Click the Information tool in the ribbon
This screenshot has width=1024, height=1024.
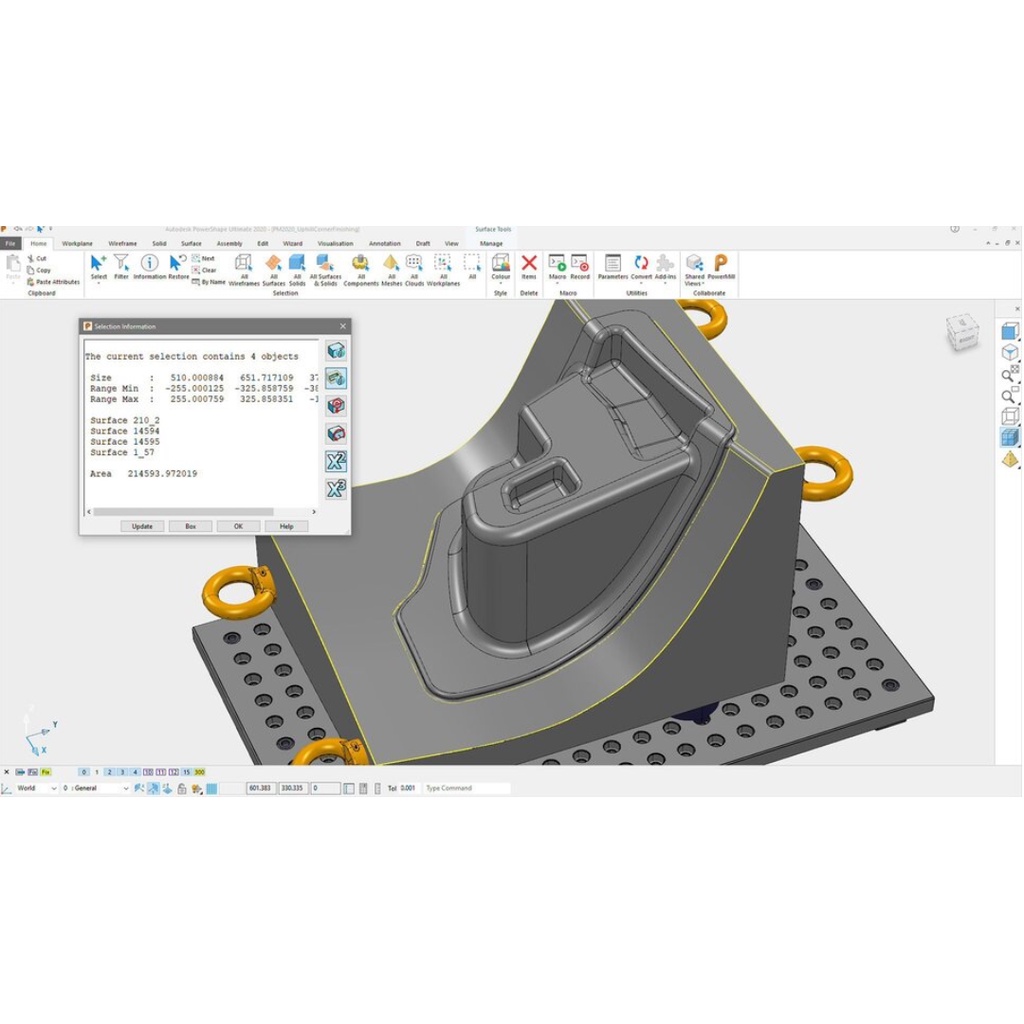coord(149,266)
